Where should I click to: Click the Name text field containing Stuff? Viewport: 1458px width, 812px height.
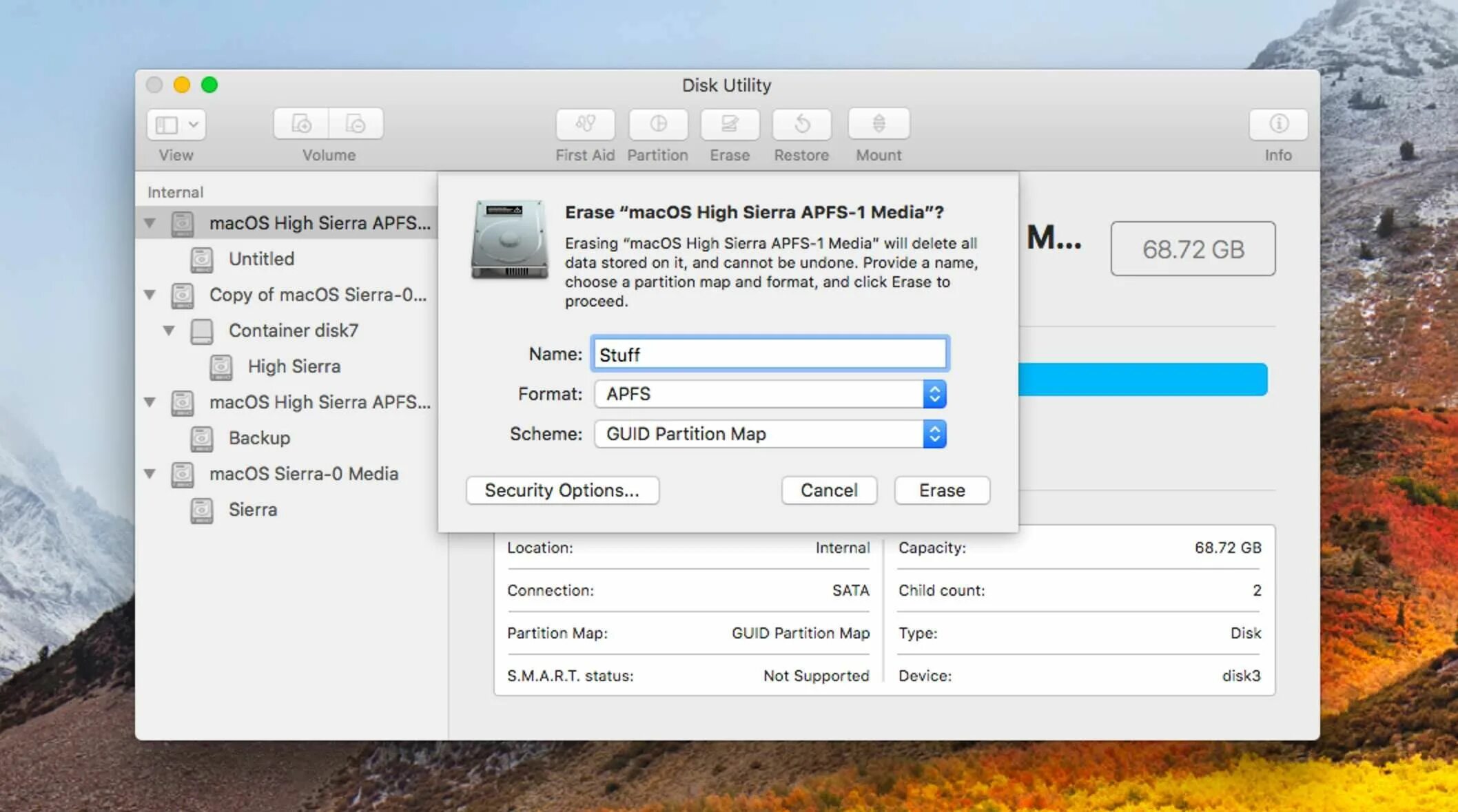[770, 354]
